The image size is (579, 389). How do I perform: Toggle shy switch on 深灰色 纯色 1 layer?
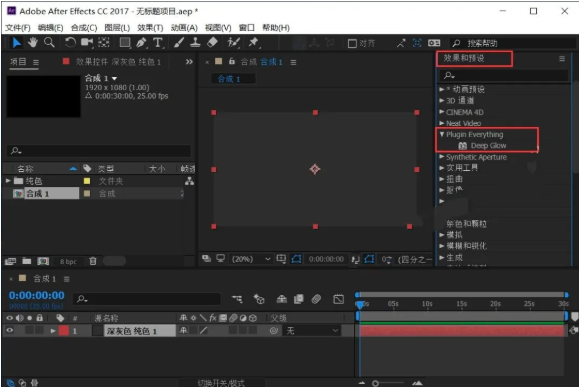(x=184, y=330)
